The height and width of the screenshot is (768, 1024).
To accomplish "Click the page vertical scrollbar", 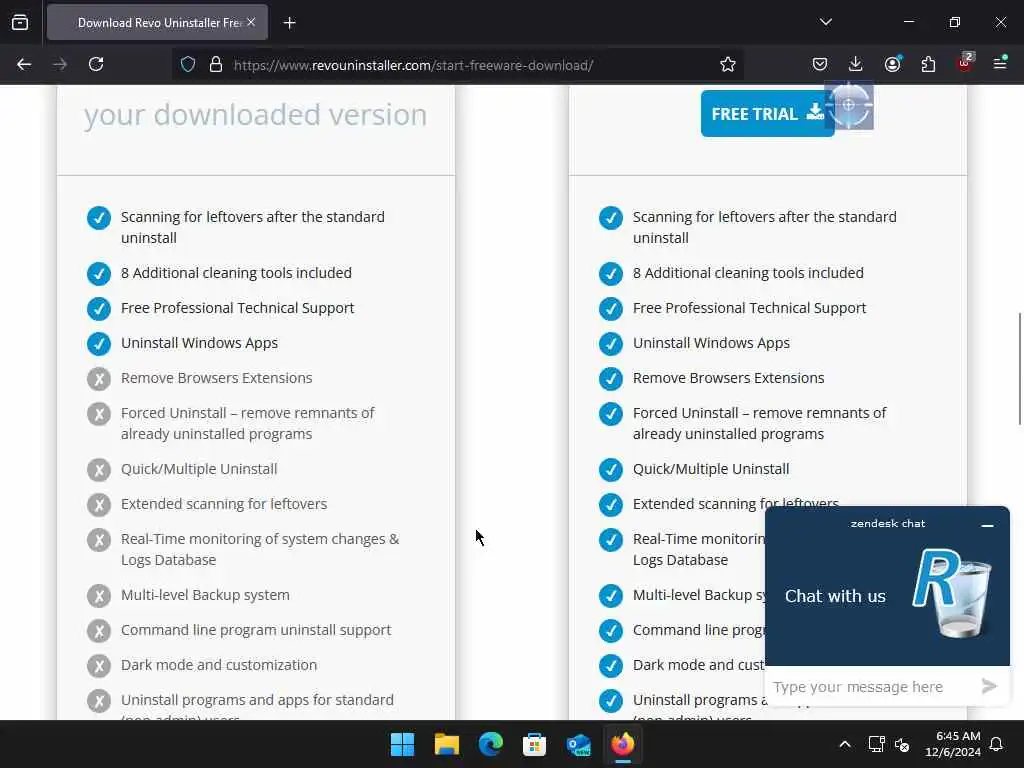I will coord(1019,370).
